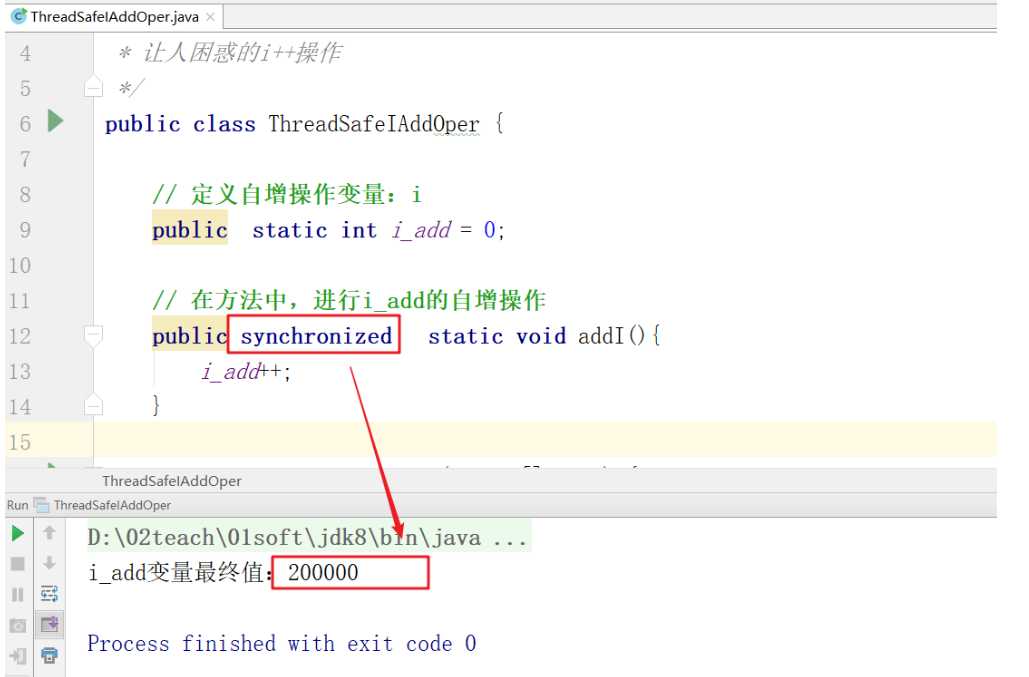The width and height of the screenshot is (1029, 677).
Task: Click the i_add variable on line 9
Action: pos(421,230)
